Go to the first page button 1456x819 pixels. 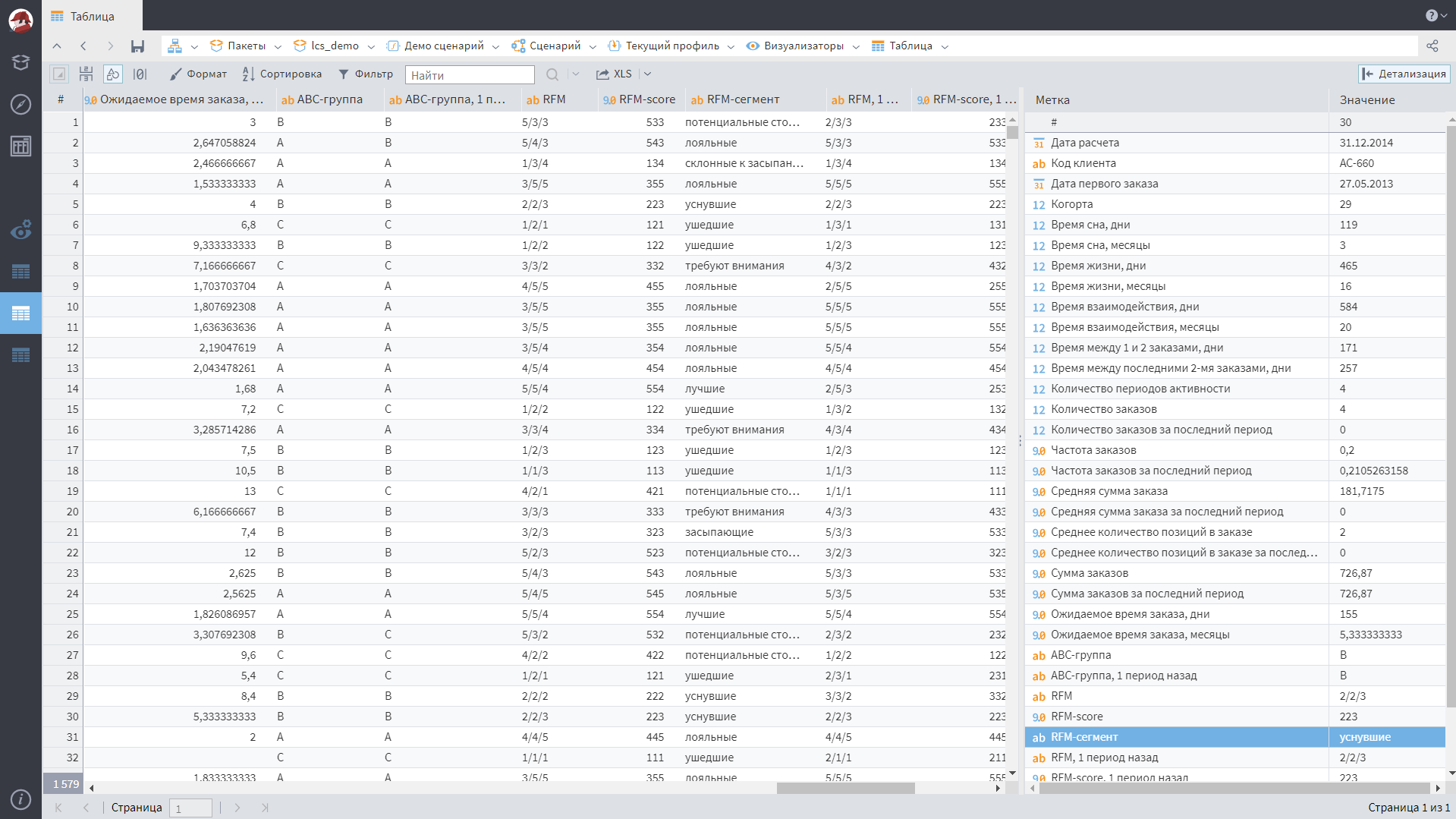coord(58,808)
